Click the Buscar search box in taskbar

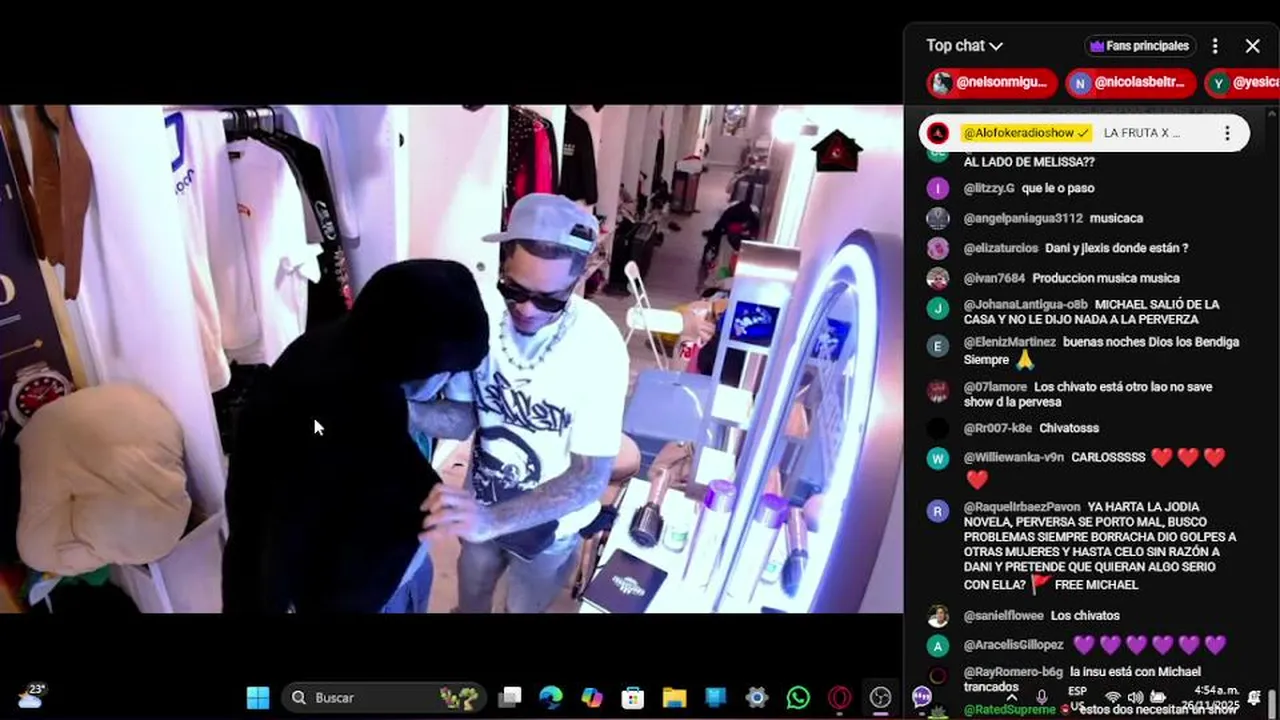pyautogui.click(x=384, y=697)
